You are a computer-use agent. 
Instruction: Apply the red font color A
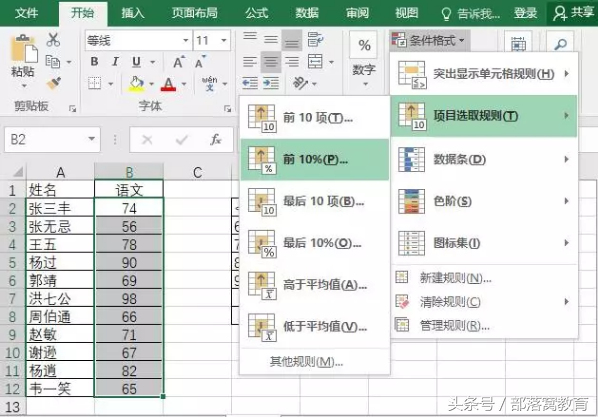(x=169, y=84)
